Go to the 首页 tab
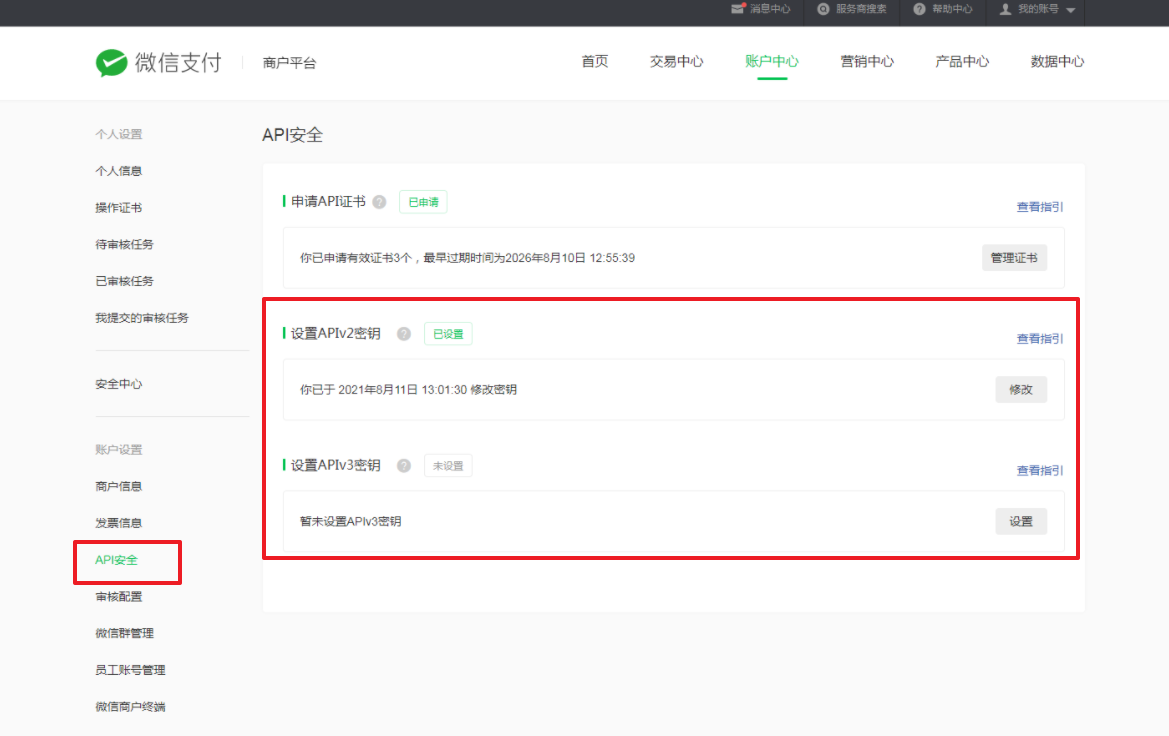This screenshot has width=1169, height=736. 595,62
